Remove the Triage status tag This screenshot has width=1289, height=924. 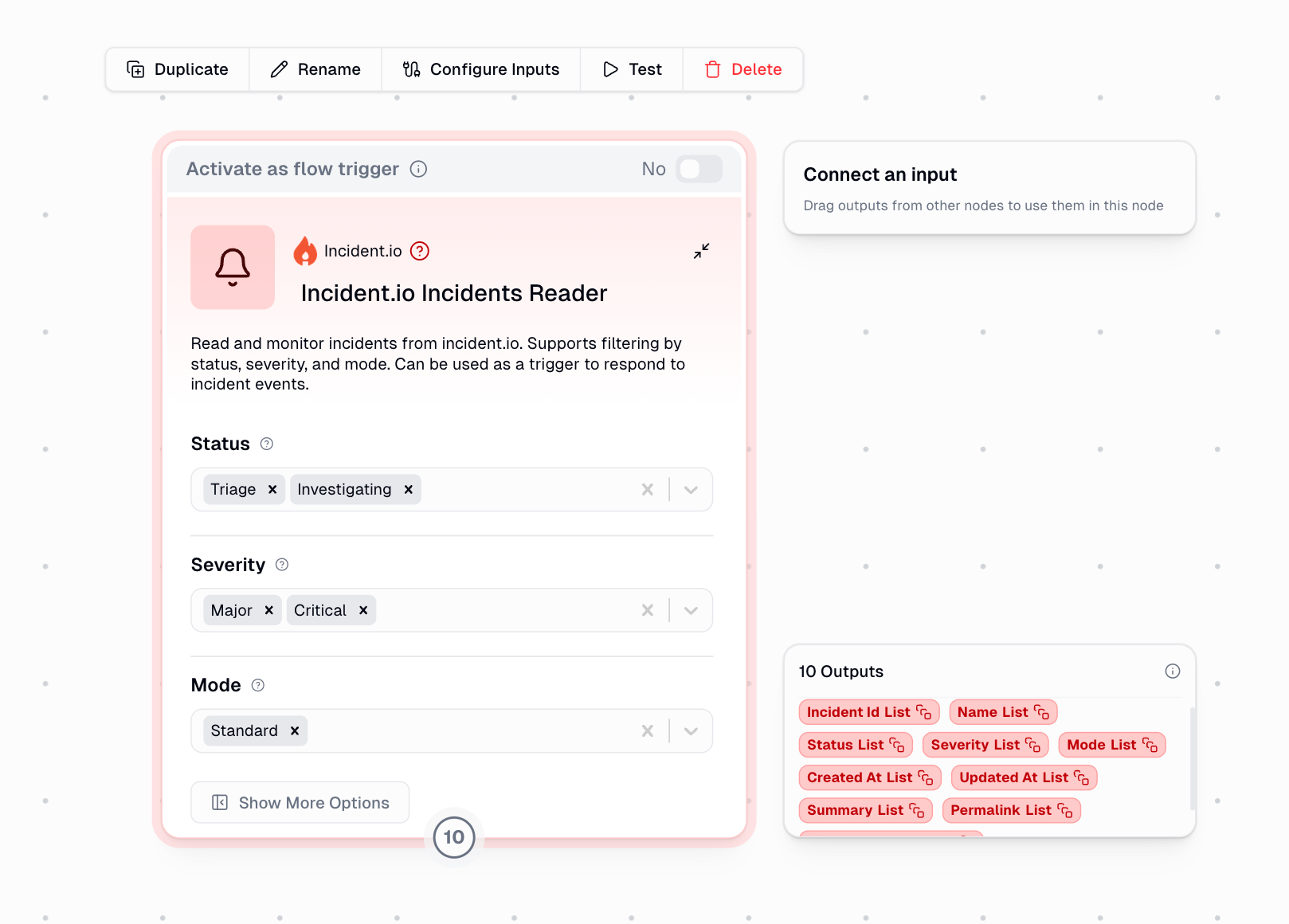272,489
